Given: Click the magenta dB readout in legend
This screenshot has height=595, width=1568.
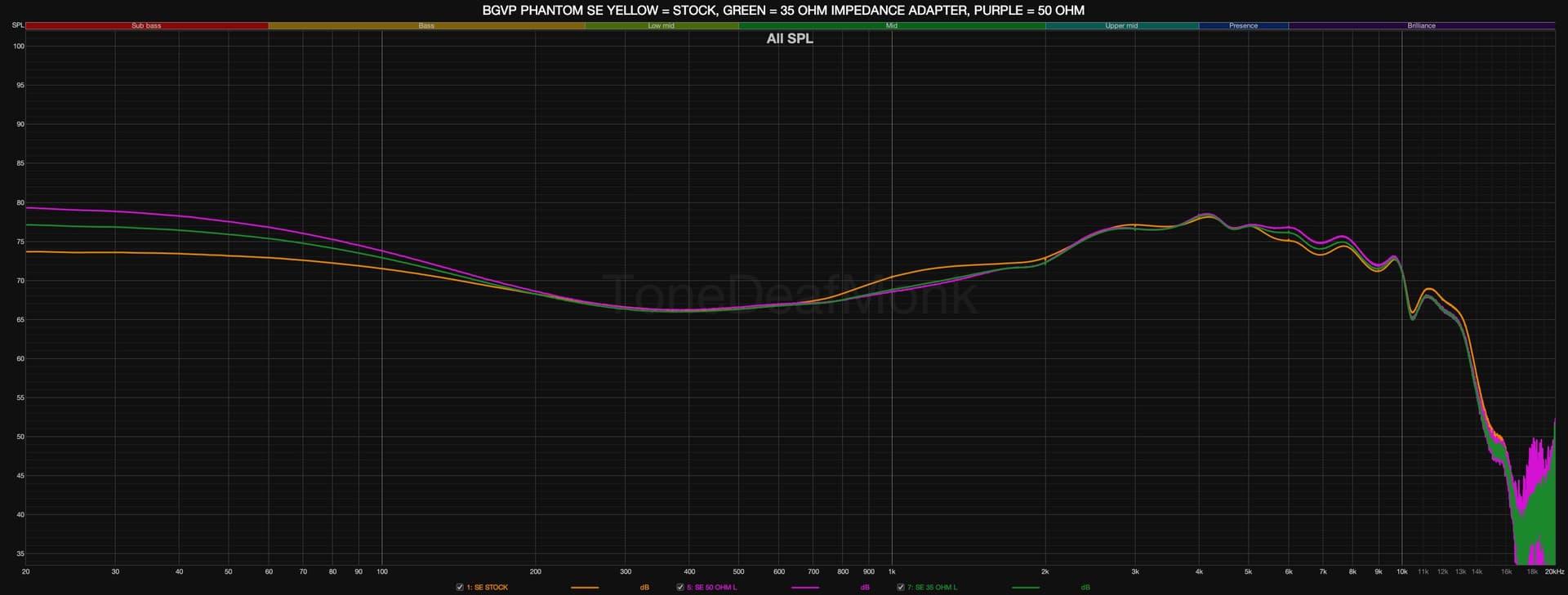Looking at the screenshot, I should 865,588.
